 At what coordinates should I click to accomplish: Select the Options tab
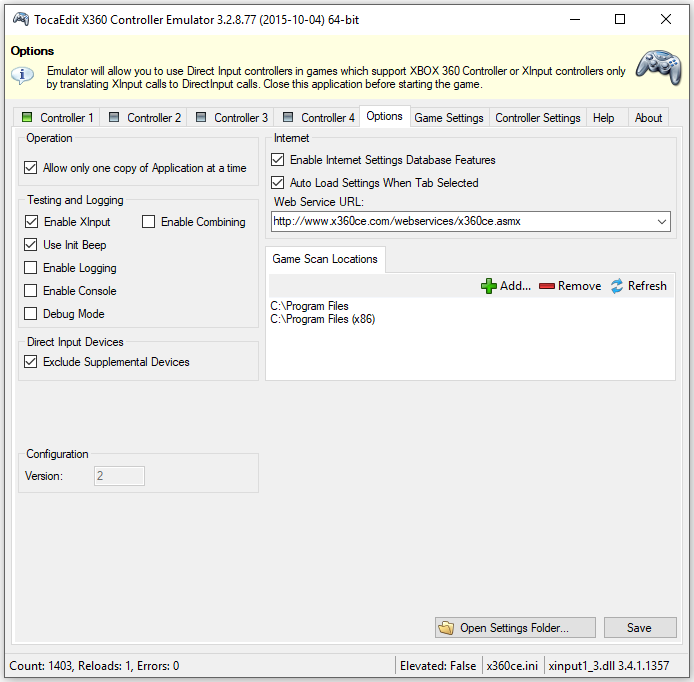[385, 116]
